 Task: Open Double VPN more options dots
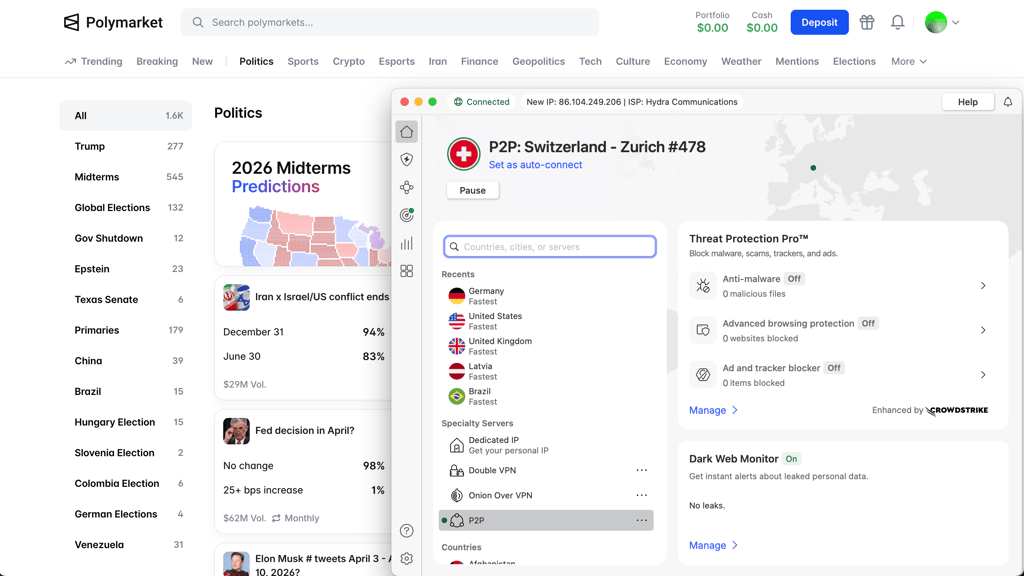click(x=641, y=470)
